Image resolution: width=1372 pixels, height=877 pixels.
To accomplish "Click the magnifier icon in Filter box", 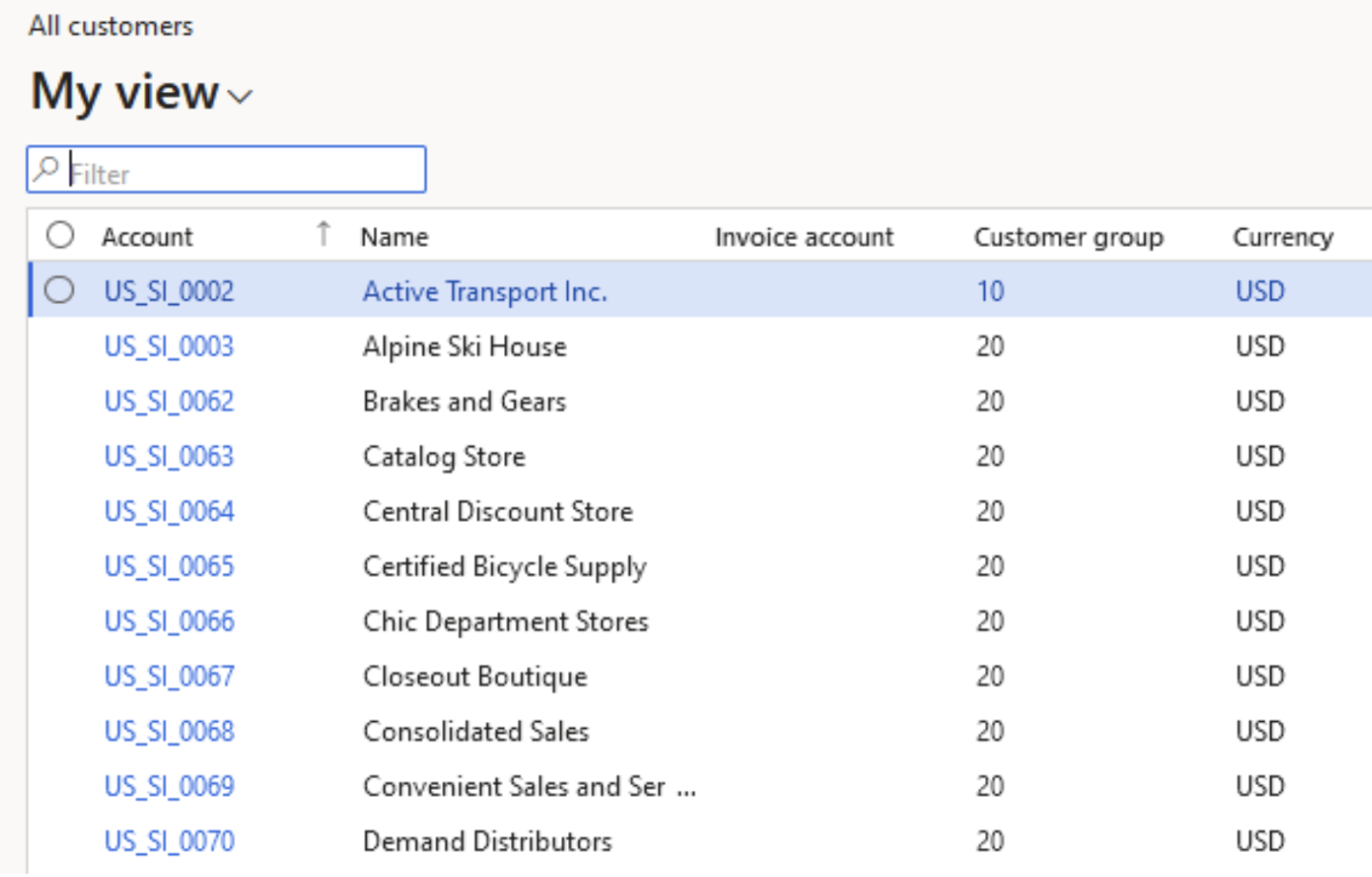I will point(45,169).
